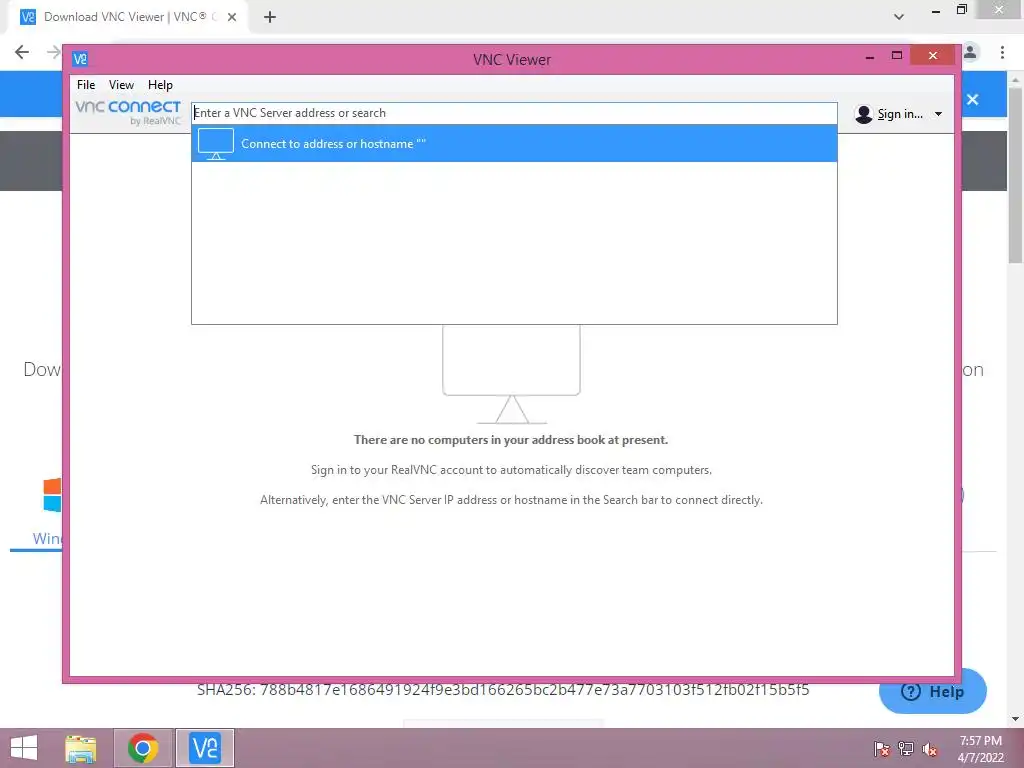Open File Explorer from the taskbar
The width and height of the screenshot is (1024, 768).
[81, 748]
